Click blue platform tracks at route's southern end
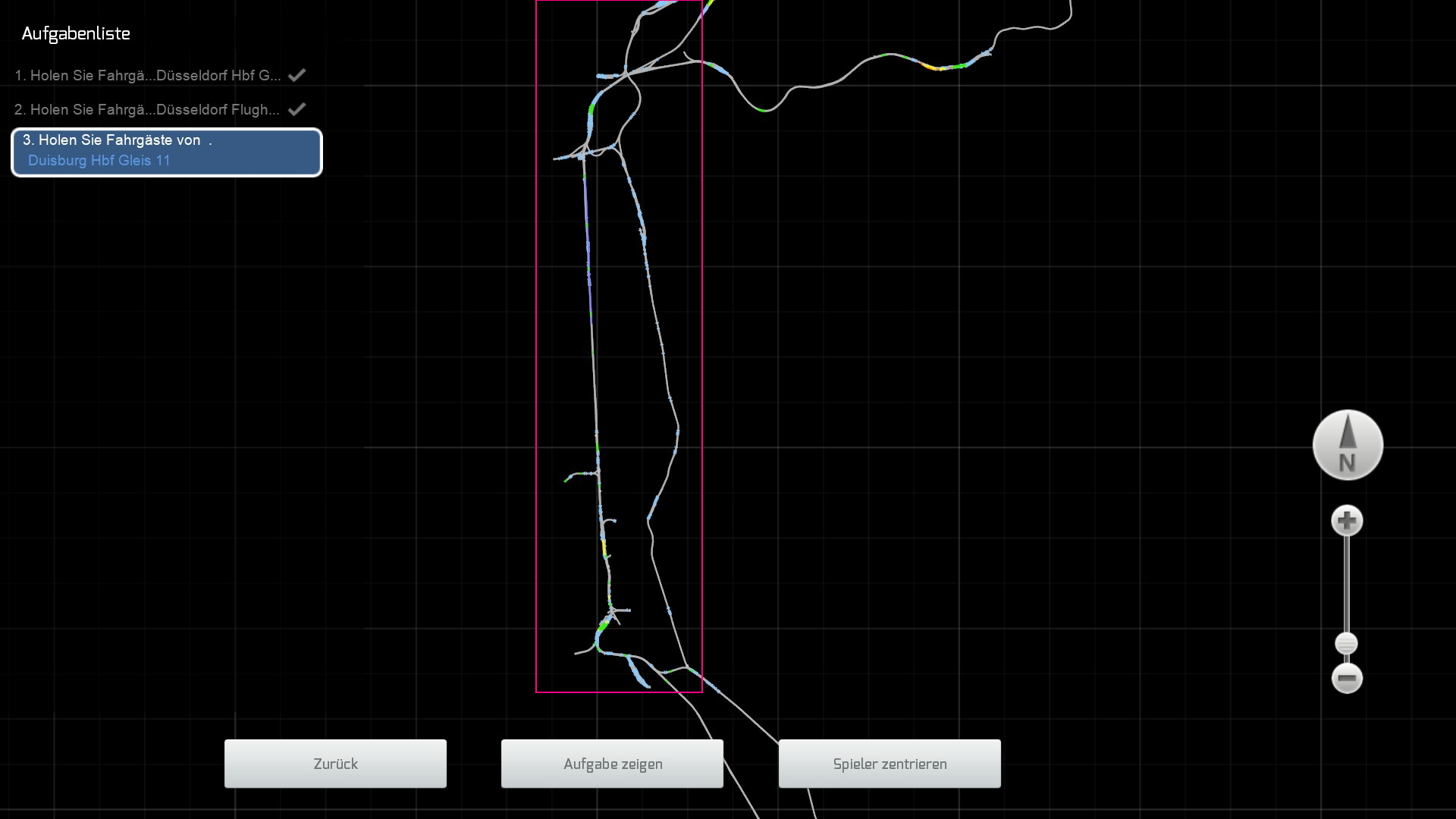The image size is (1456, 819). (637, 673)
